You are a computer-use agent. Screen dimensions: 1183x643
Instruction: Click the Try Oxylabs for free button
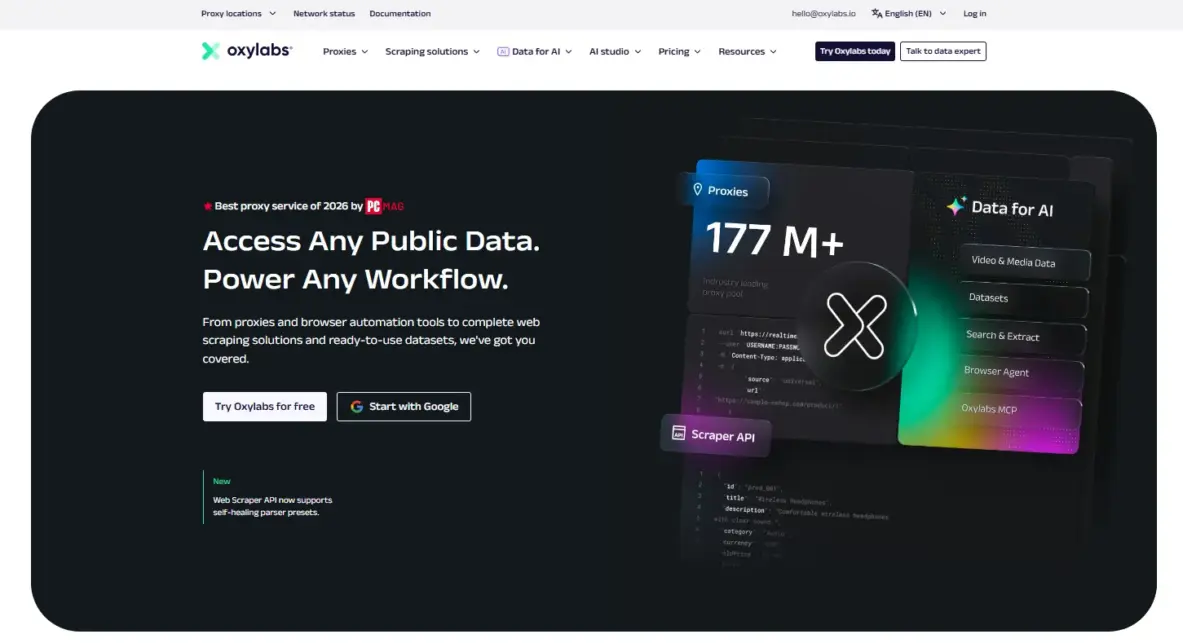coord(265,407)
